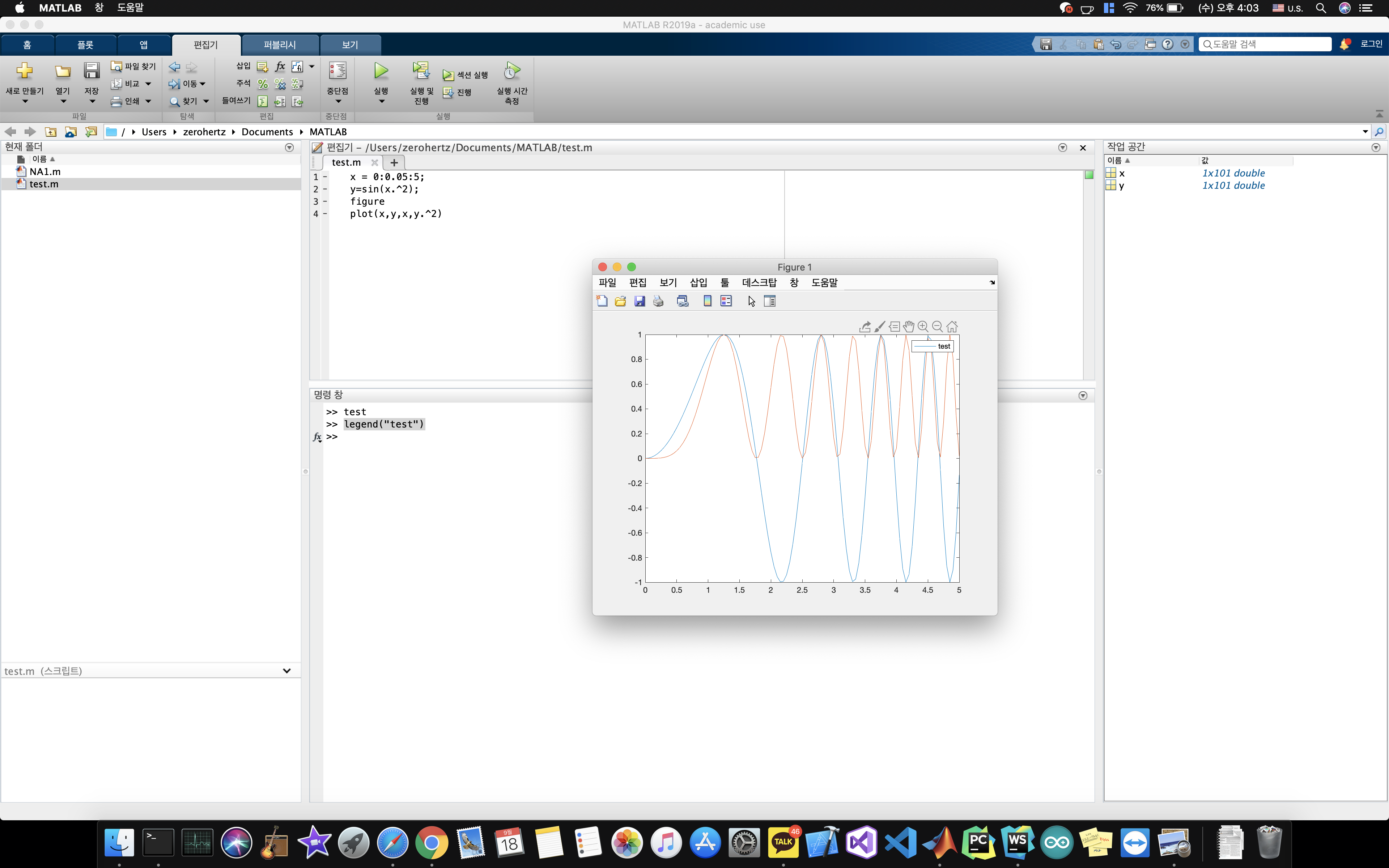Click the 로그인 (Sign In) link
The height and width of the screenshot is (868, 1389).
[1371, 44]
